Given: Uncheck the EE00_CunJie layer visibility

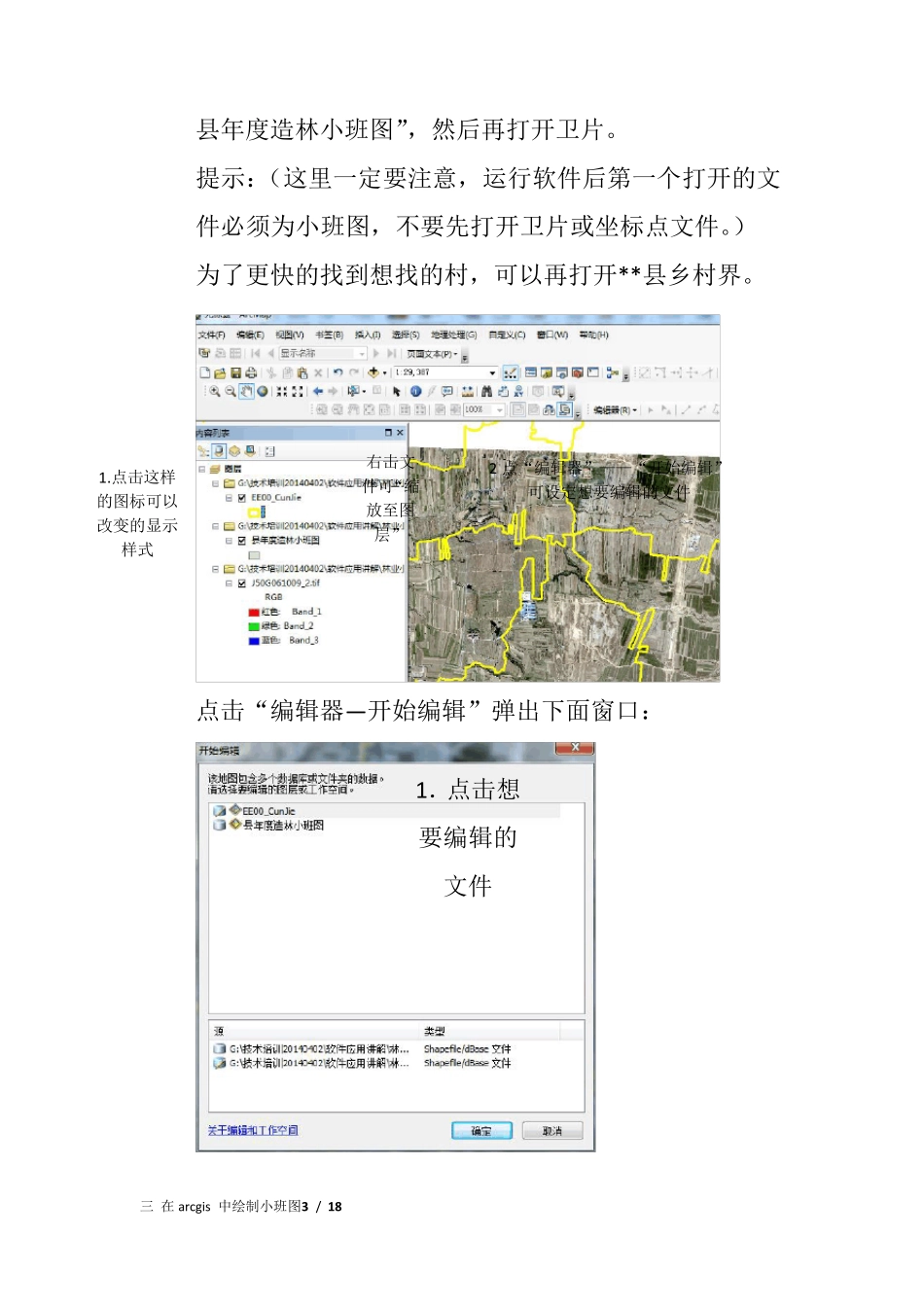Looking at the screenshot, I should [x=242, y=497].
